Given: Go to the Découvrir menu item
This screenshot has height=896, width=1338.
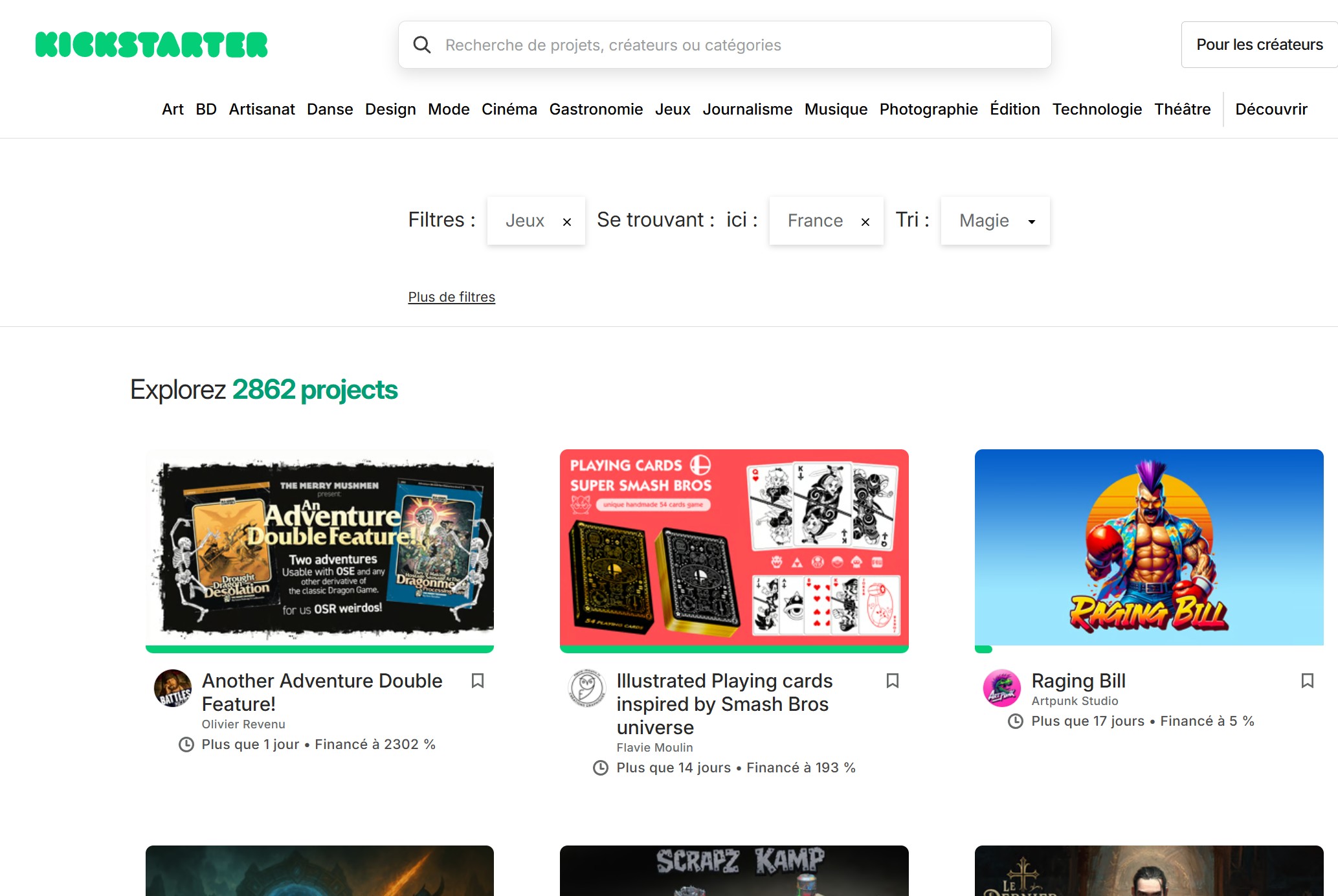Looking at the screenshot, I should [1271, 109].
